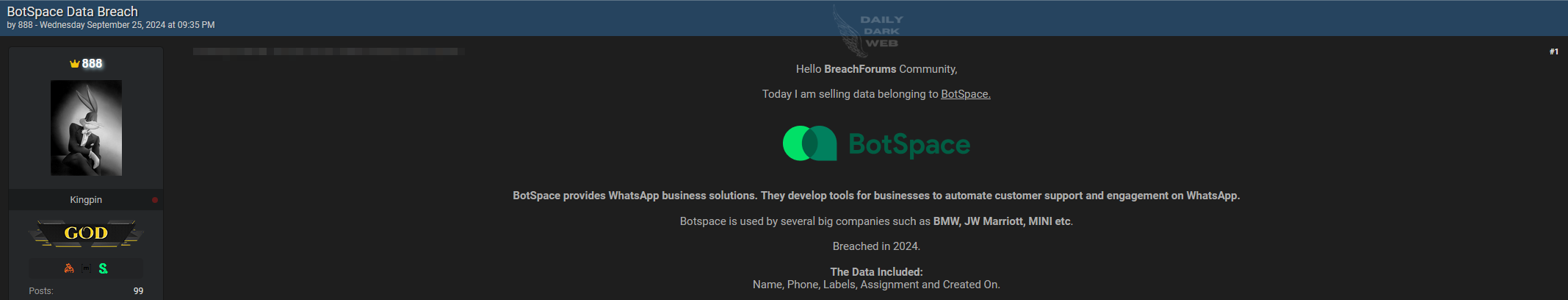The width and height of the screenshot is (1568, 300).
Task: Click the orange award icon under GOD badge
Action: click(69, 268)
